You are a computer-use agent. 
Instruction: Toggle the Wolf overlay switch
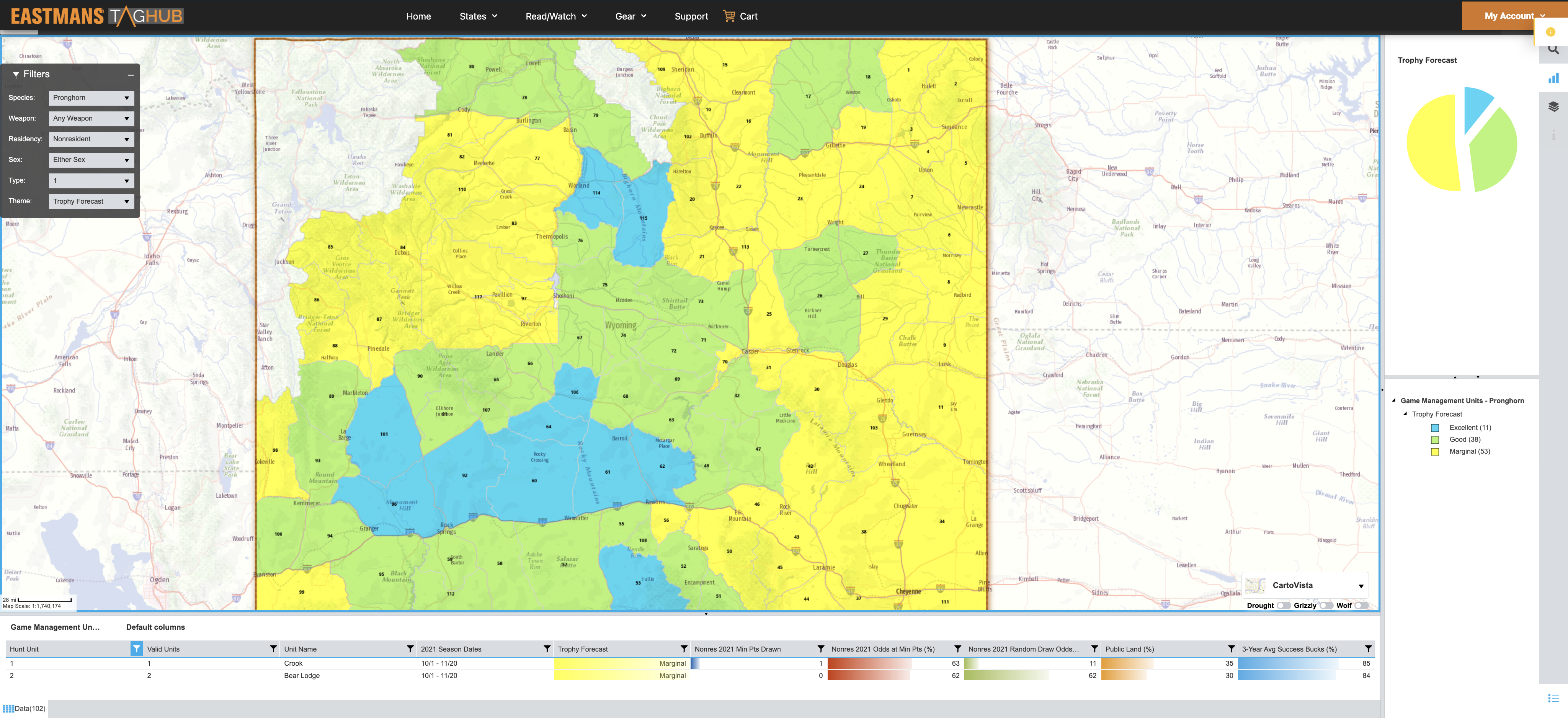coord(1361,606)
